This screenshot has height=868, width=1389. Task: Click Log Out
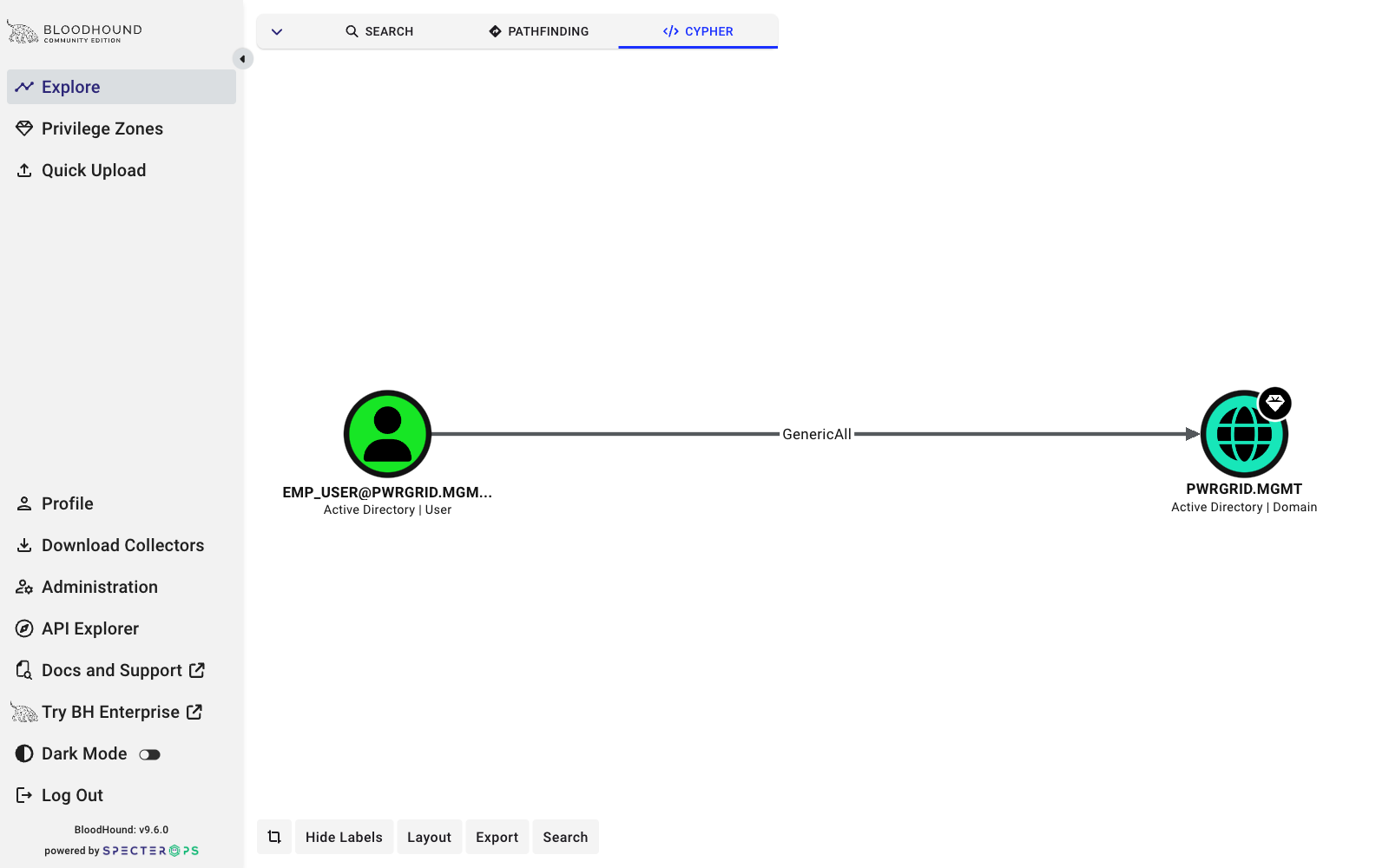coord(122,795)
